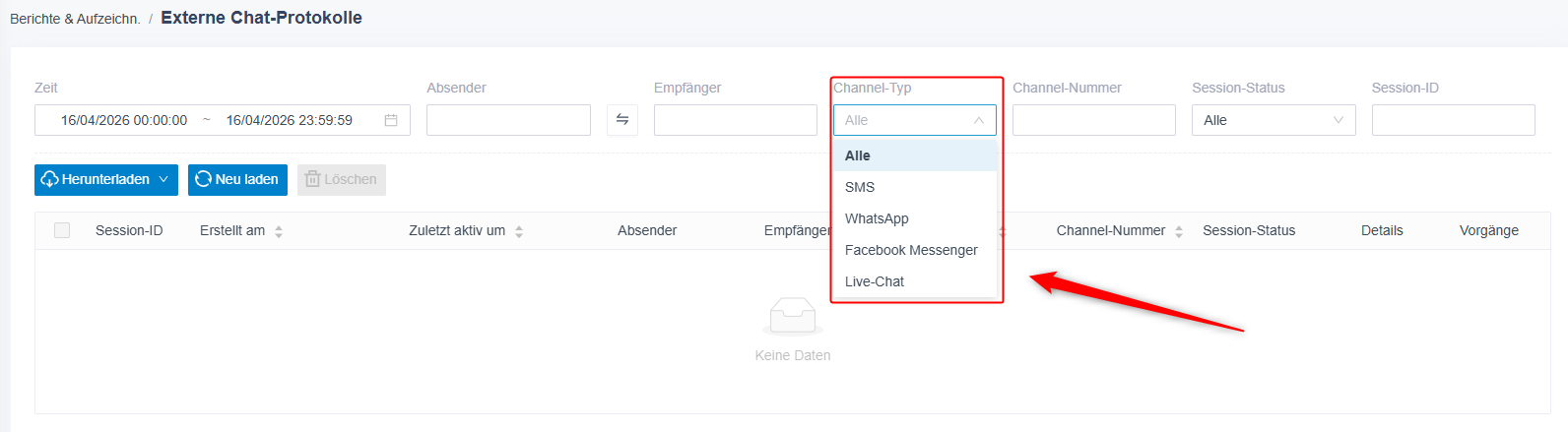
Task: Open the calendar icon in the date range
Action: coord(391,120)
